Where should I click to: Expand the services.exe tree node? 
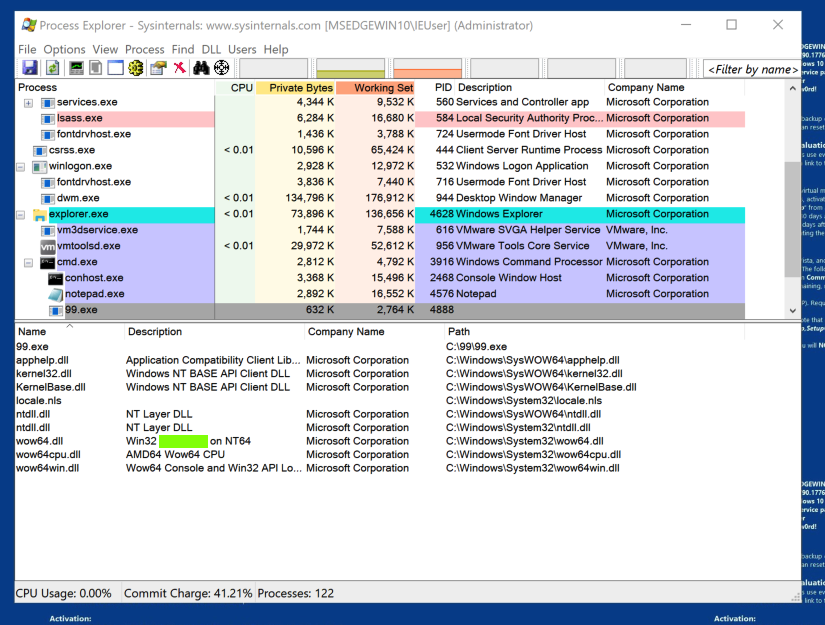click(28, 102)
